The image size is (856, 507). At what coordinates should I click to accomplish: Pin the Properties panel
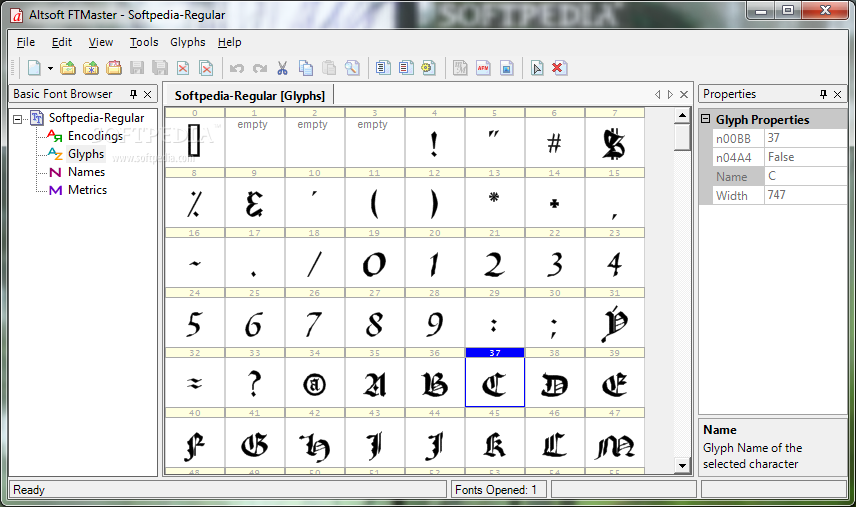[x=823, y=94]
